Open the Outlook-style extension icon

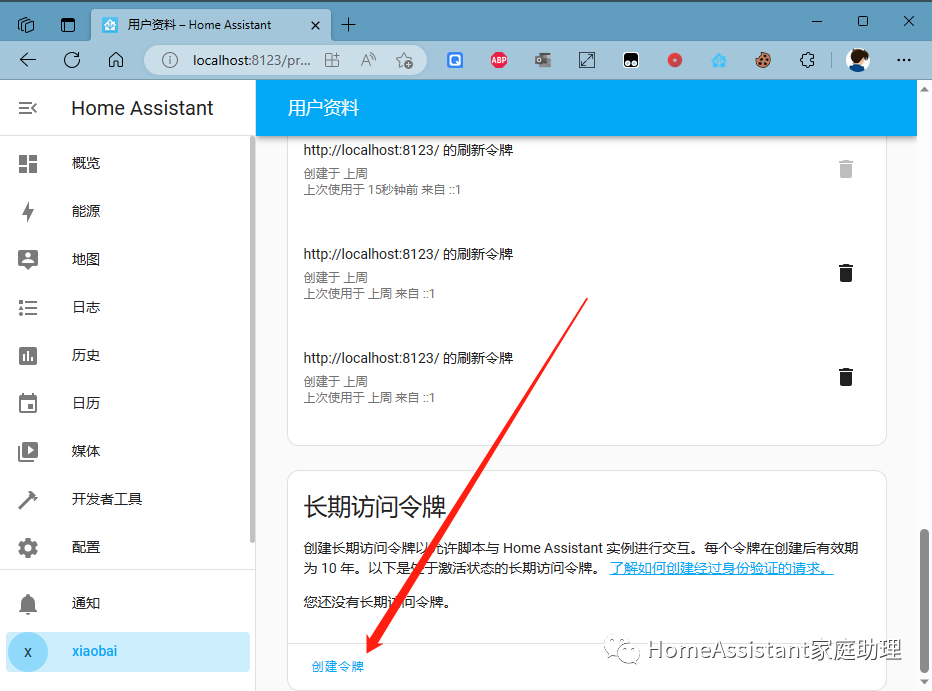pyautogui.click(x=543, y=59)
